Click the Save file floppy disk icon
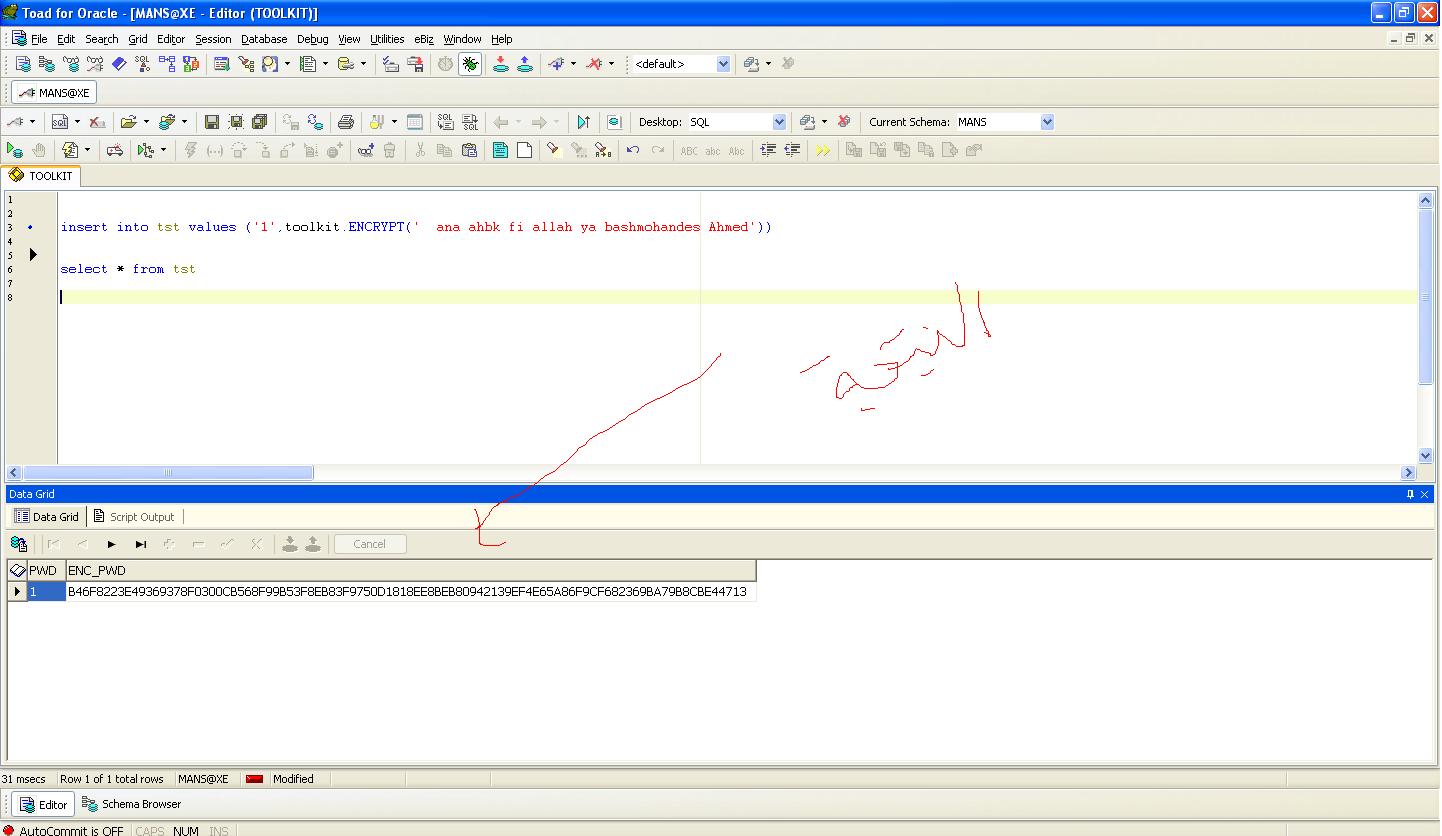This screenshot has height=836, width=1442. coord(211,122)
